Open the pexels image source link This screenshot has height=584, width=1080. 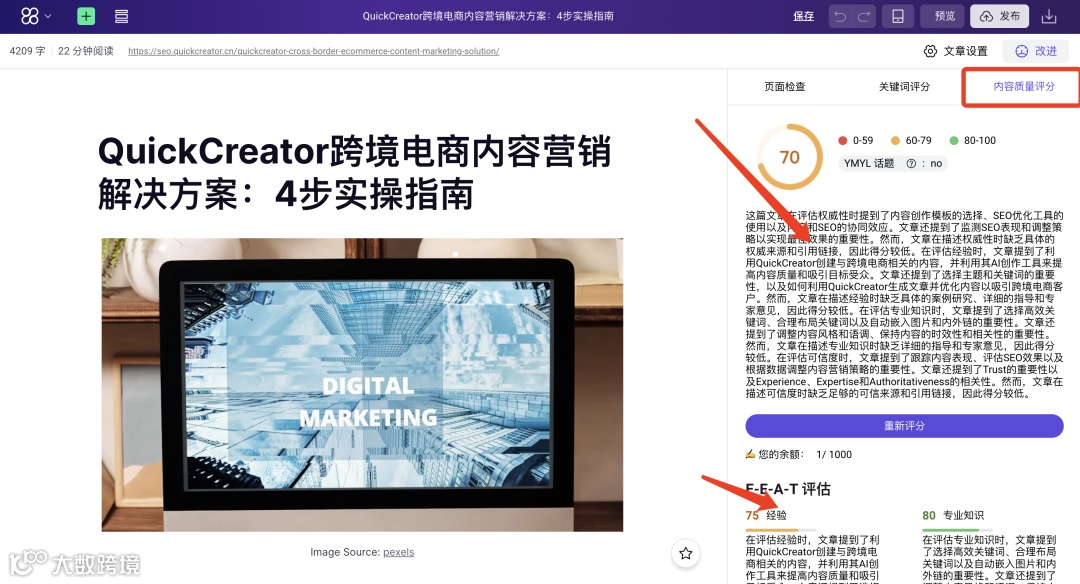coord(398,551)
